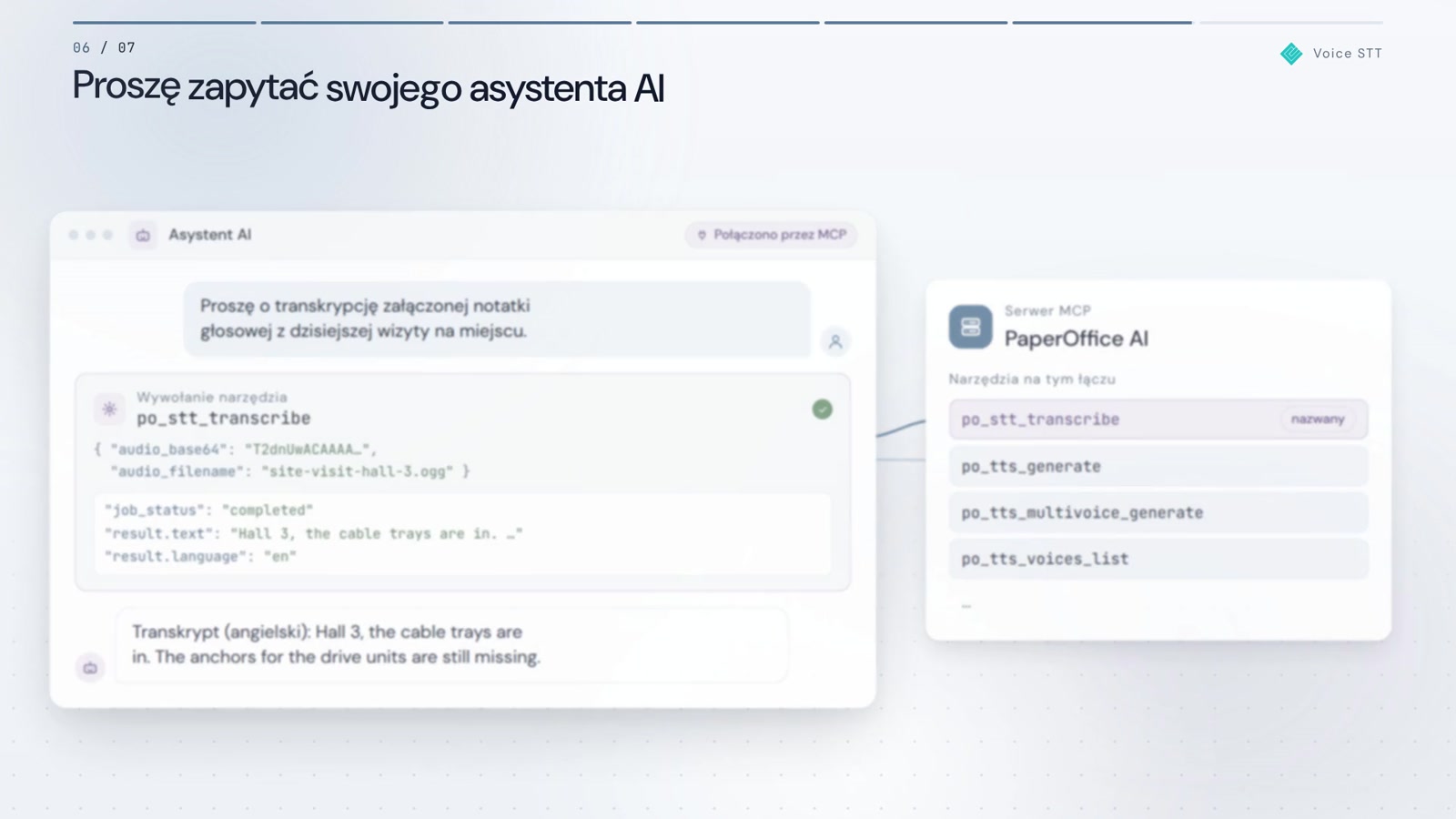
Task: Click the PaperOffice AI server name
Action: 1077,339
